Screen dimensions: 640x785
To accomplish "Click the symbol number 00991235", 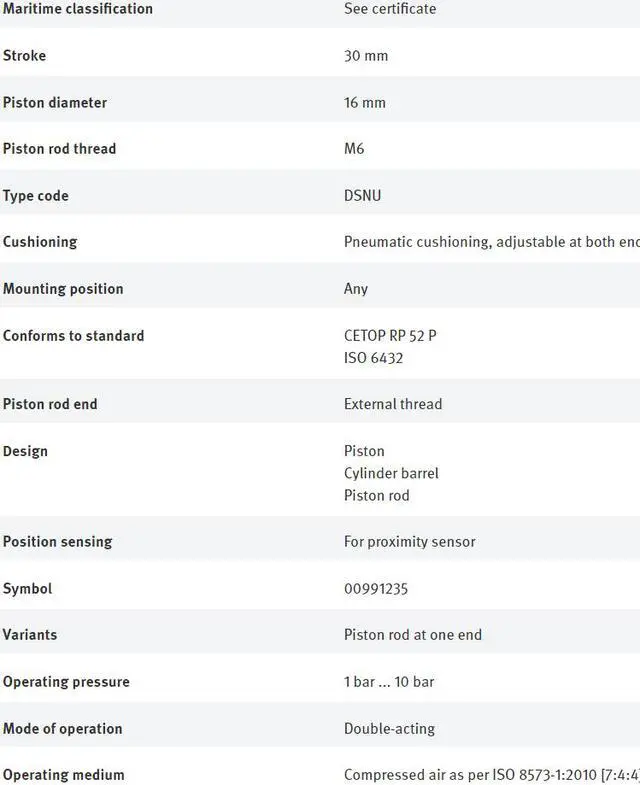I will coord(376,589).
